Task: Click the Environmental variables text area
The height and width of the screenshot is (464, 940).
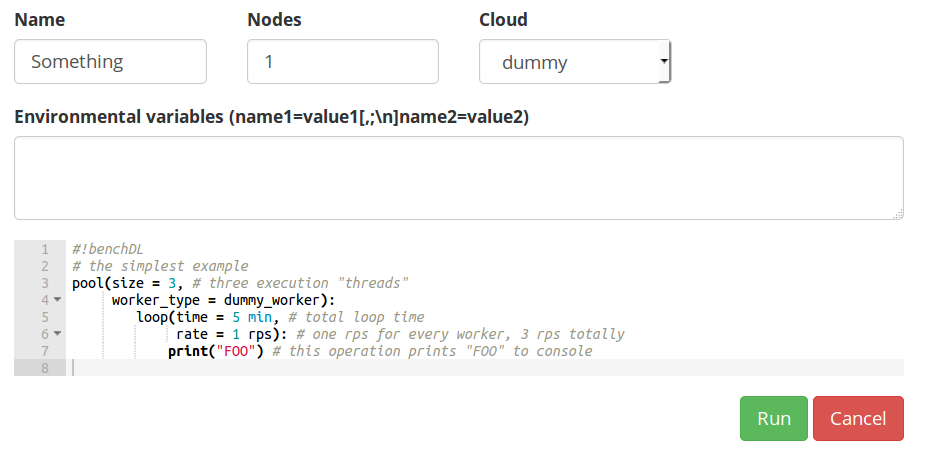Action: coord(459,178)
